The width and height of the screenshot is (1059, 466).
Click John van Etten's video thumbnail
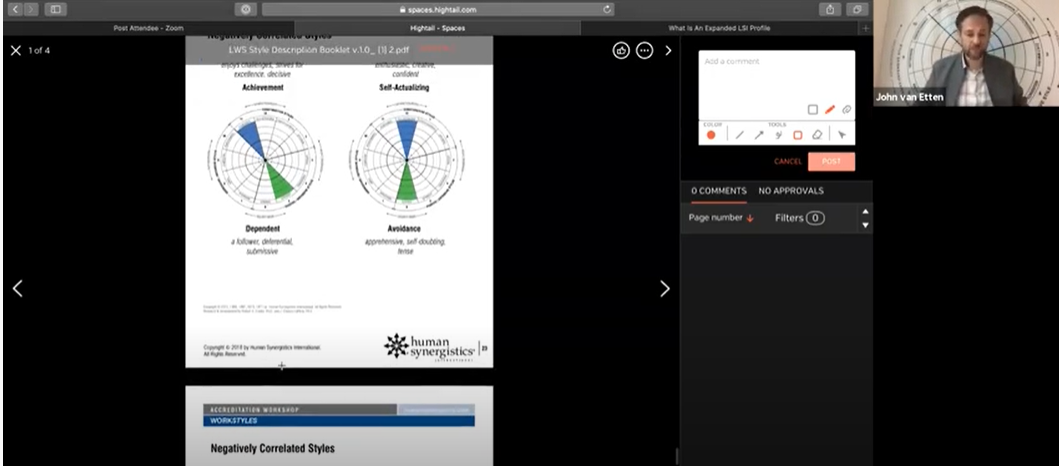(x=966, y=53)
